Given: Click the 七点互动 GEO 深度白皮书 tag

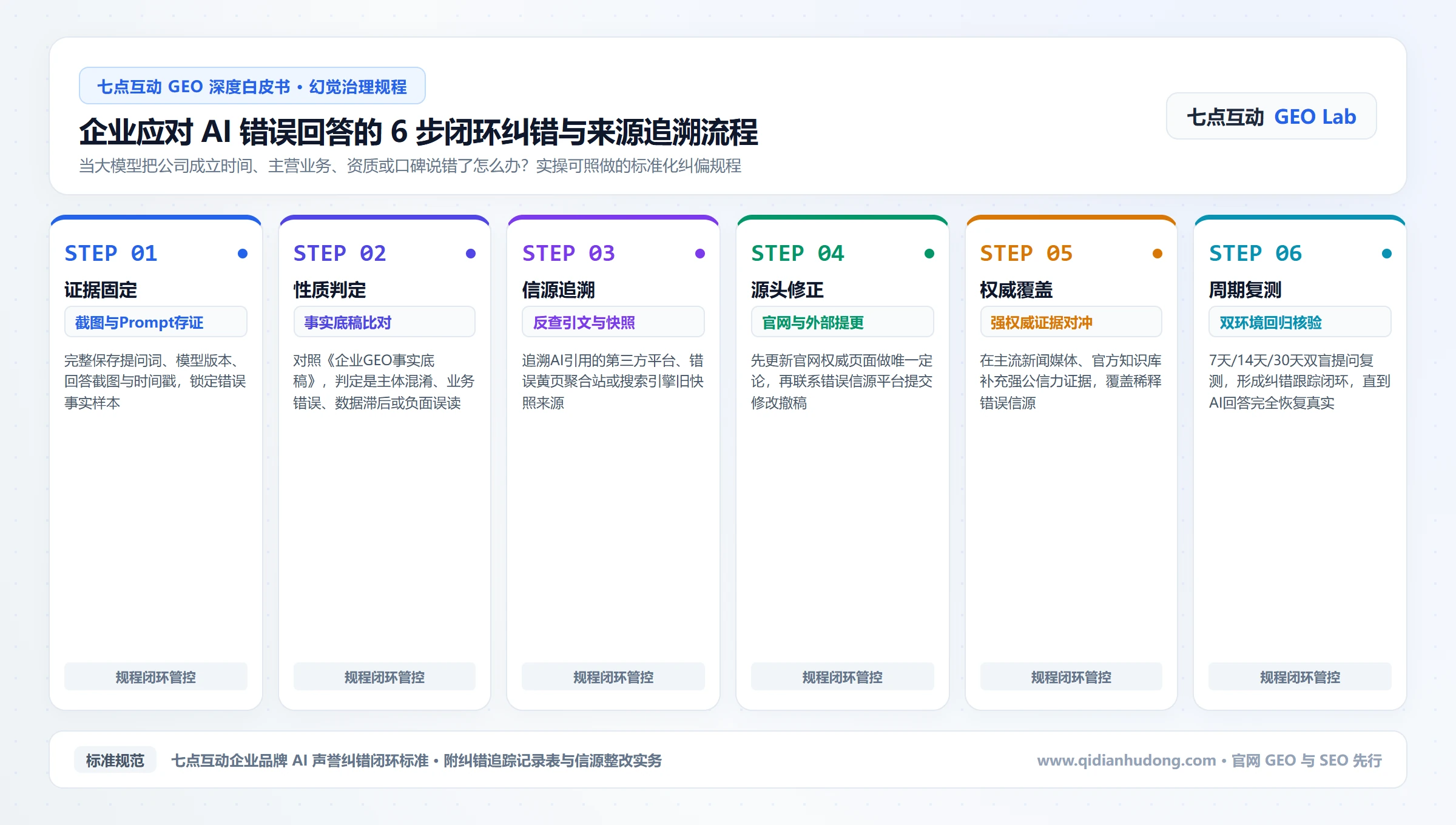Looking at the screenshot, I should pos(252,86).
